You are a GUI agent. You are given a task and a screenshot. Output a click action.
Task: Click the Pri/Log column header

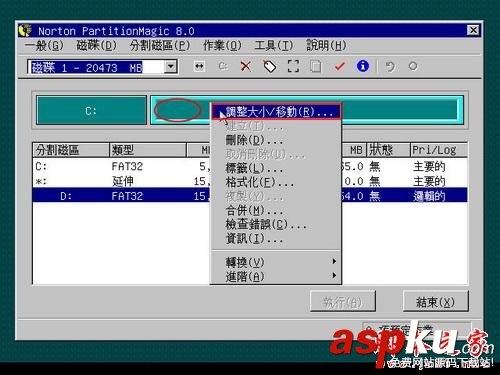click(x=439, y=150)
